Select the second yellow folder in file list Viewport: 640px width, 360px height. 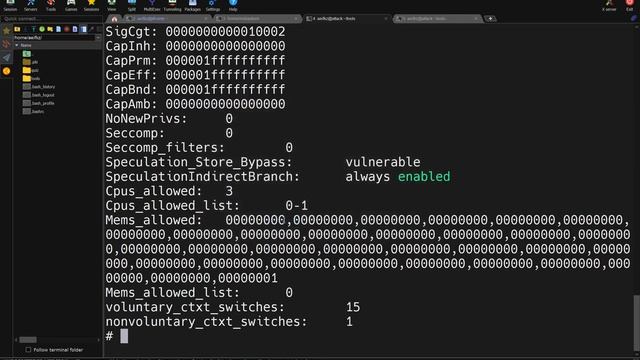pyautogui.click(x=31, y=70)
